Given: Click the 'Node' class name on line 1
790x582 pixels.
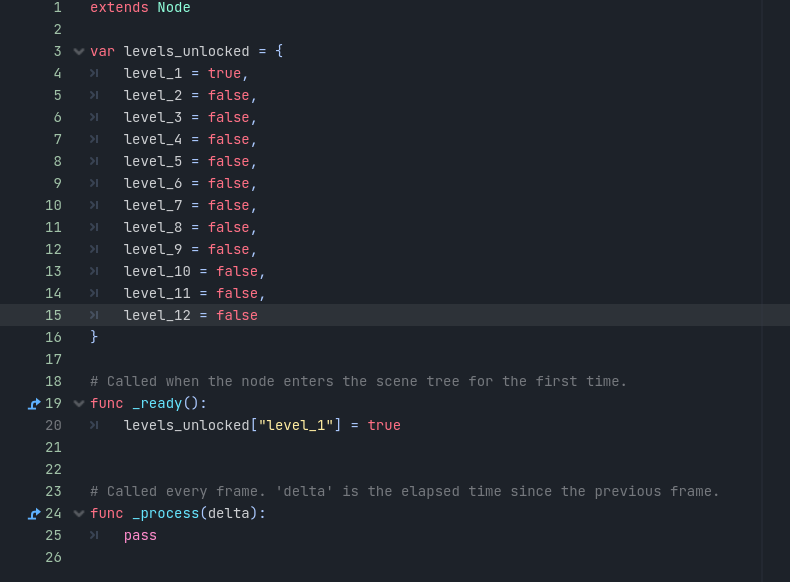Looking at the screenshot, I should [x=174, y=8].
